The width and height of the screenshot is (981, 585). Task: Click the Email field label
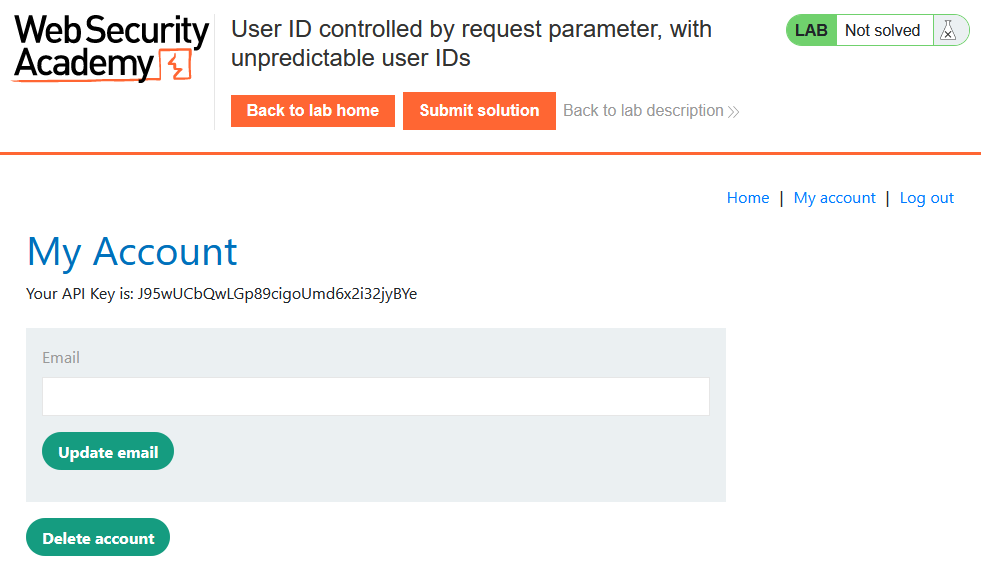point(61,358)
